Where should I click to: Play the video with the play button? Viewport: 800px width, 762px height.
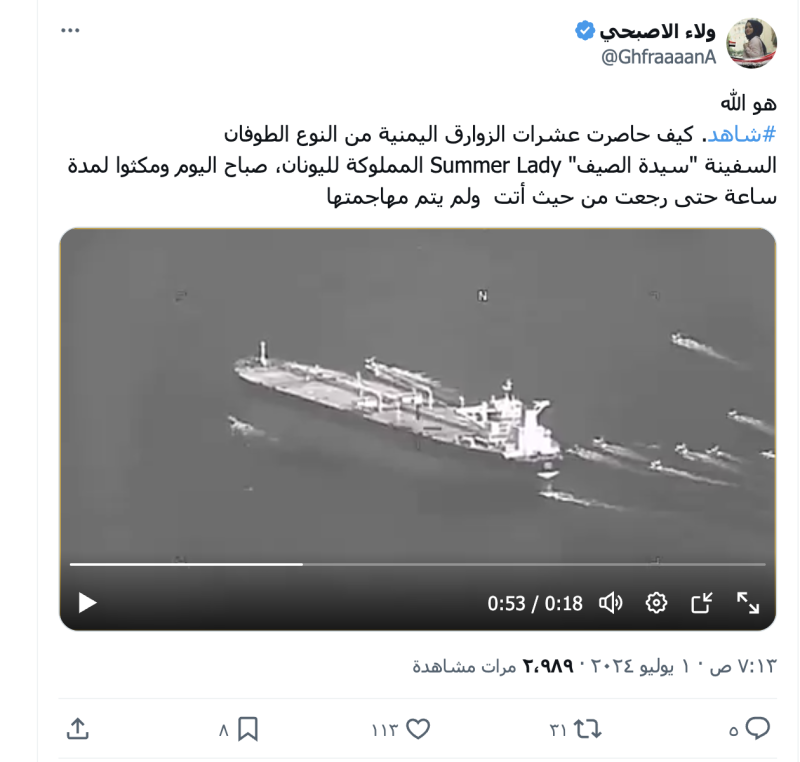(x=87, y=603)
